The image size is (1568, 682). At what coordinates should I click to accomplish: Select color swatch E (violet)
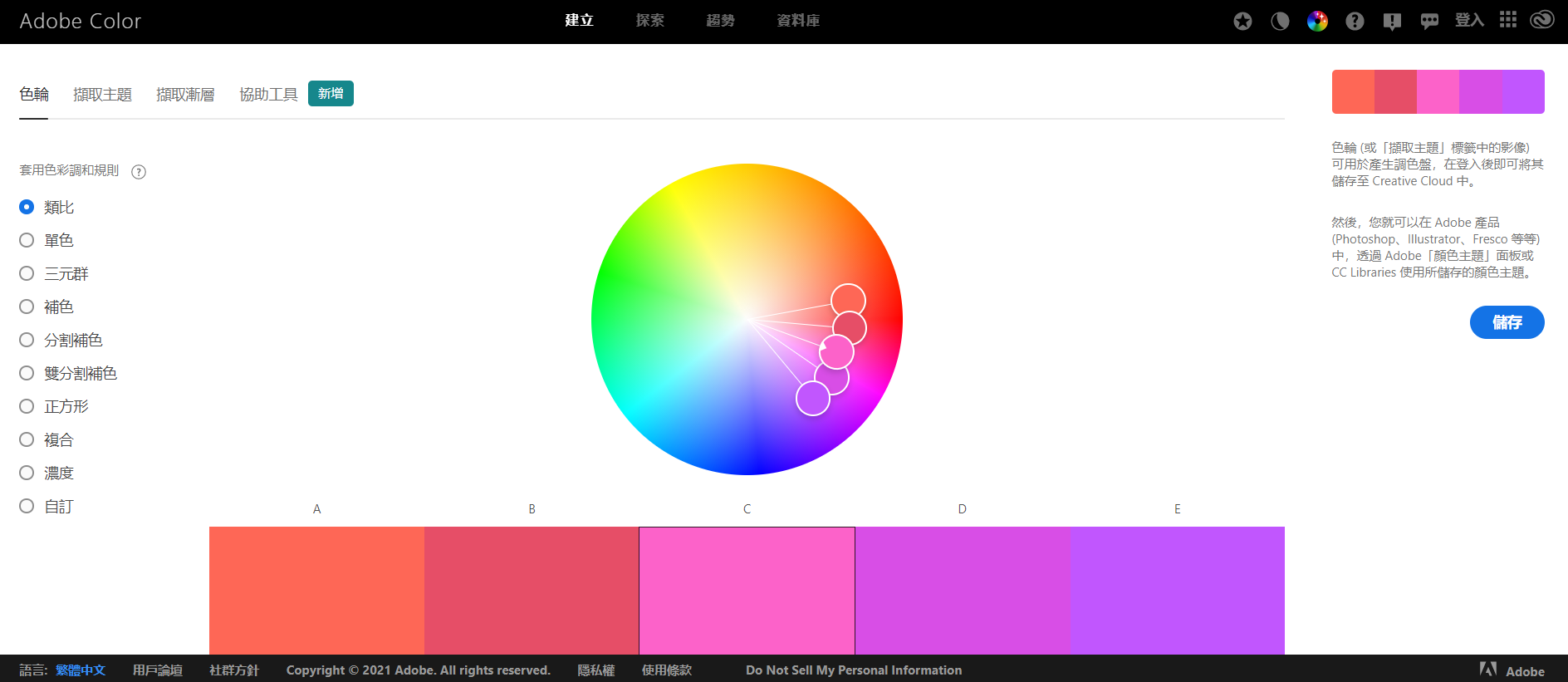(1178, 591)
